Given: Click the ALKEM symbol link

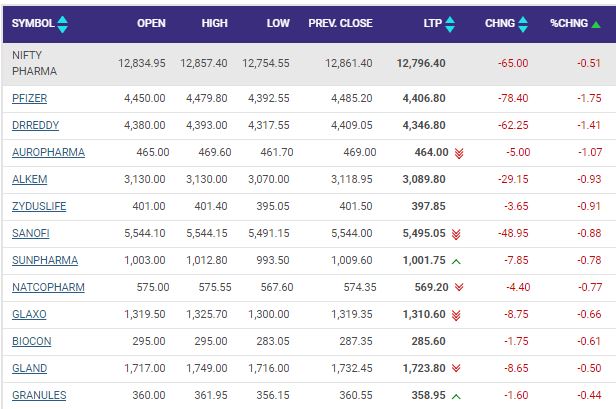Looking at the screenshot, I should pos(28,180).
